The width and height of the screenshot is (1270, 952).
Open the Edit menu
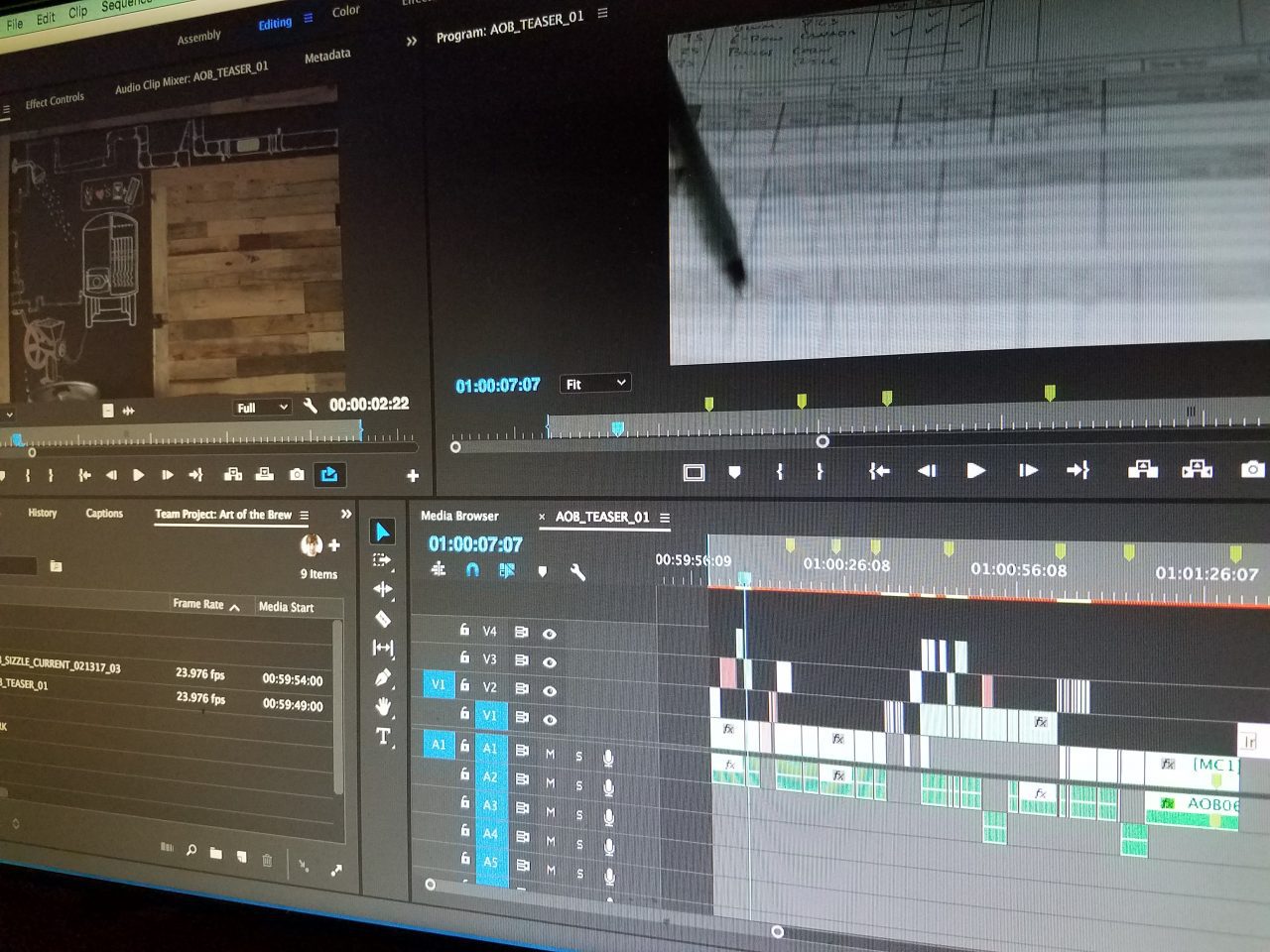pos(47,18)
